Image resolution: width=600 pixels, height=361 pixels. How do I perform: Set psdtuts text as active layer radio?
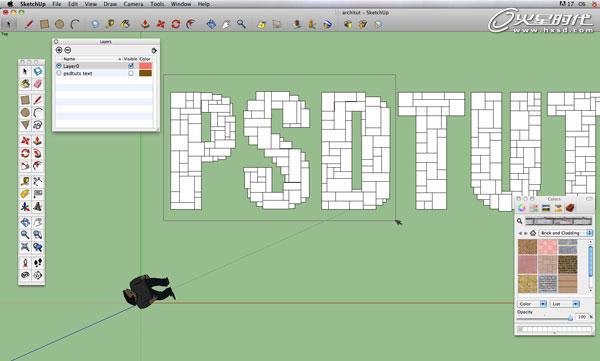pos(59,73)
